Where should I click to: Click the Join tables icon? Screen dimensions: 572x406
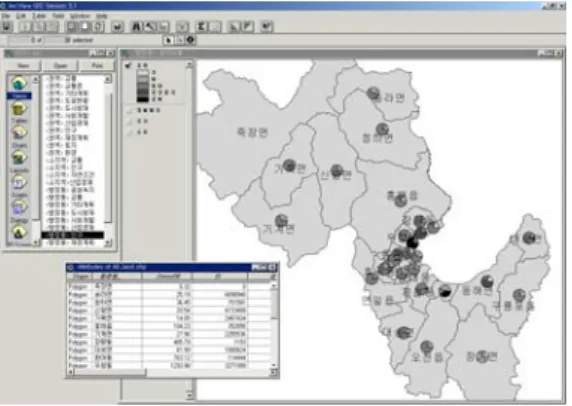click(182, 26)
